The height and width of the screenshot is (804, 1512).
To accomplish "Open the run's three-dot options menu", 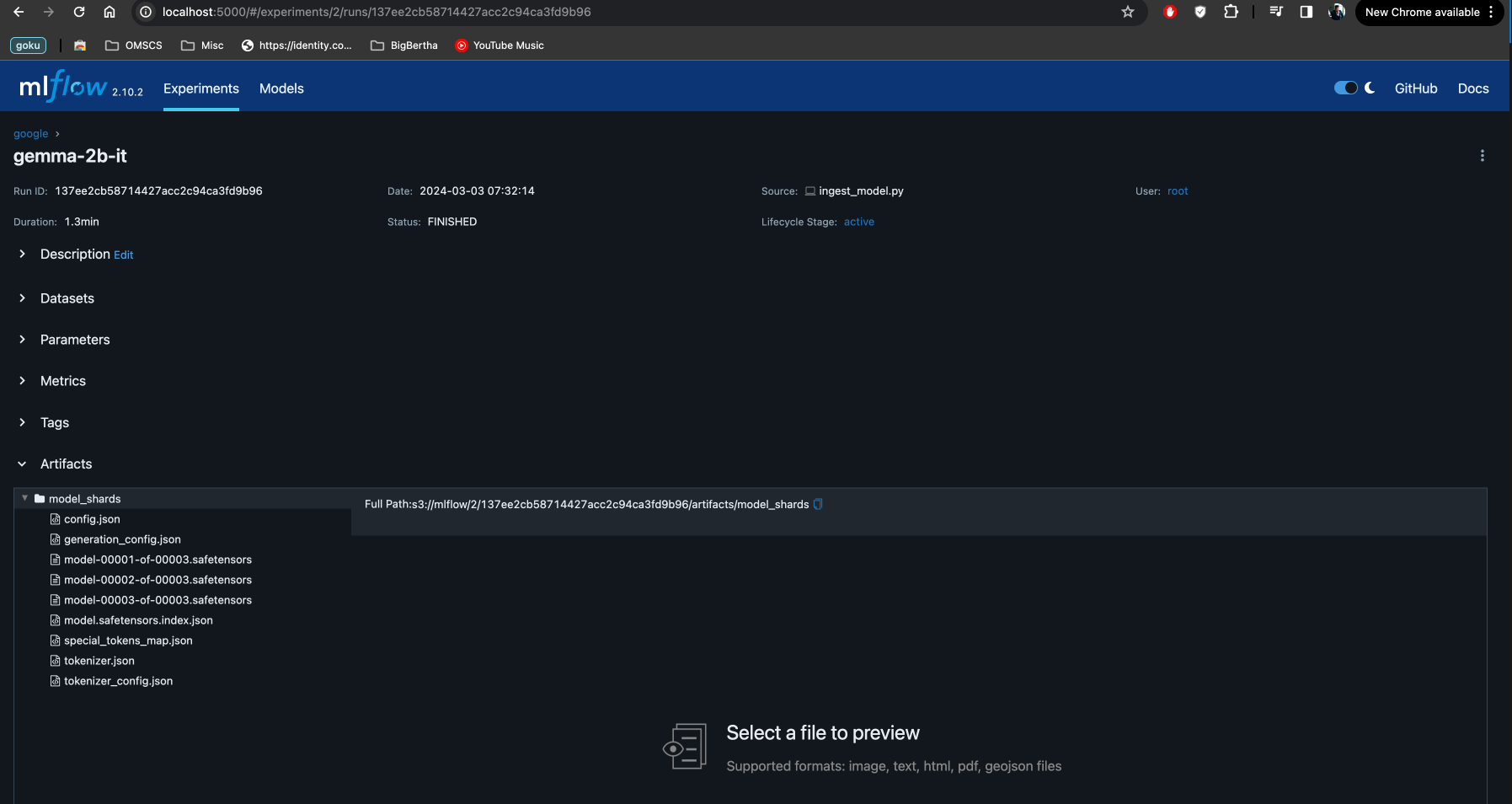I will (1483, 156).
